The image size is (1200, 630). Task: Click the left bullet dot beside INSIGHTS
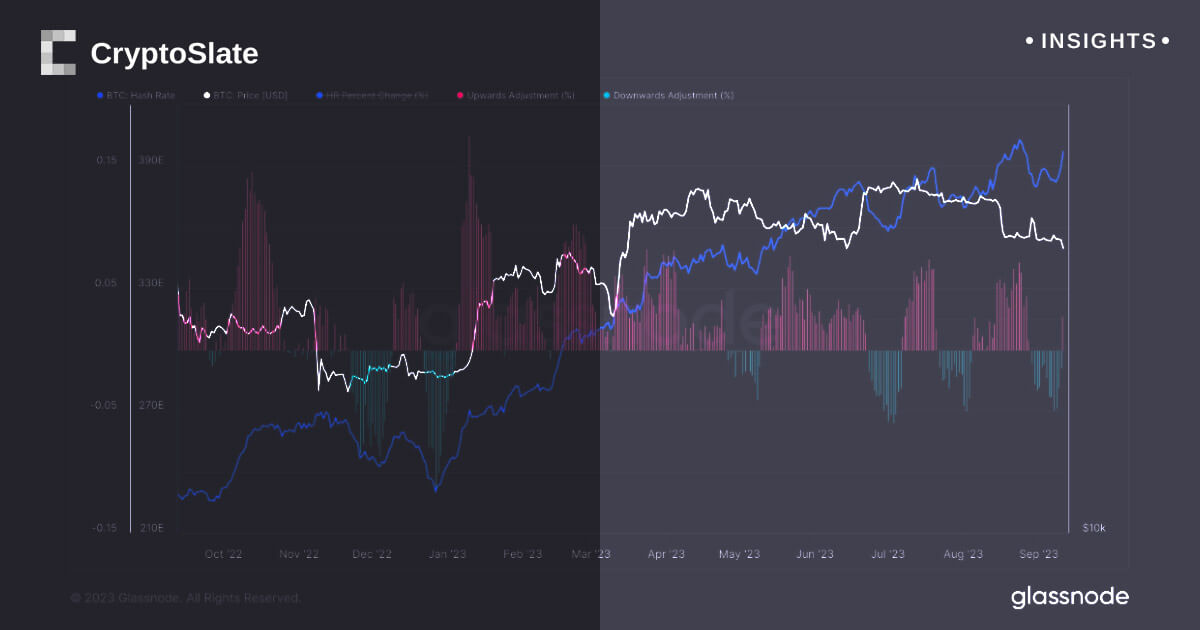click(x=1030, y=41)
